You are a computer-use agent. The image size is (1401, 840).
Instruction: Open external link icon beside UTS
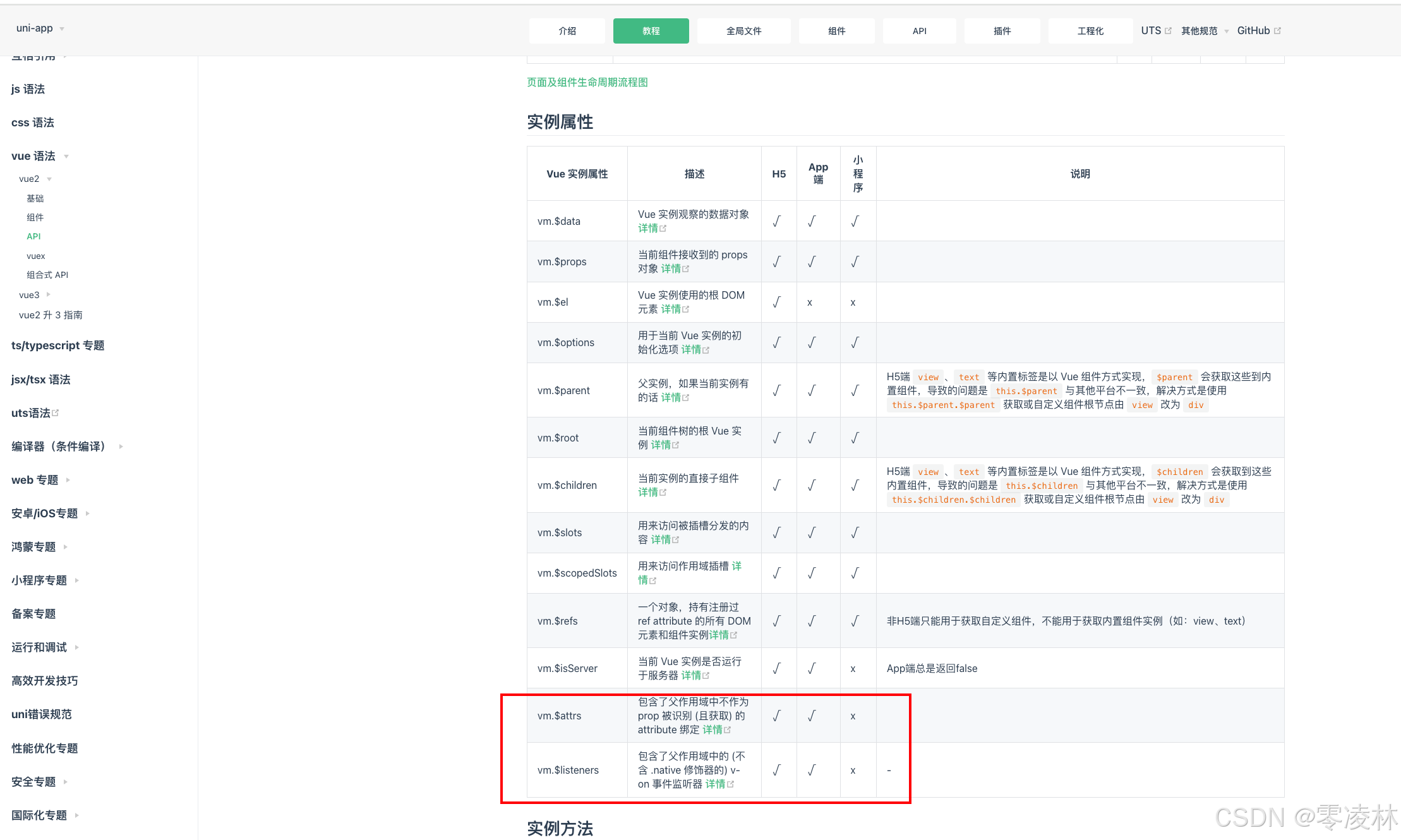pyautogui.click(x=1168, y=31)
